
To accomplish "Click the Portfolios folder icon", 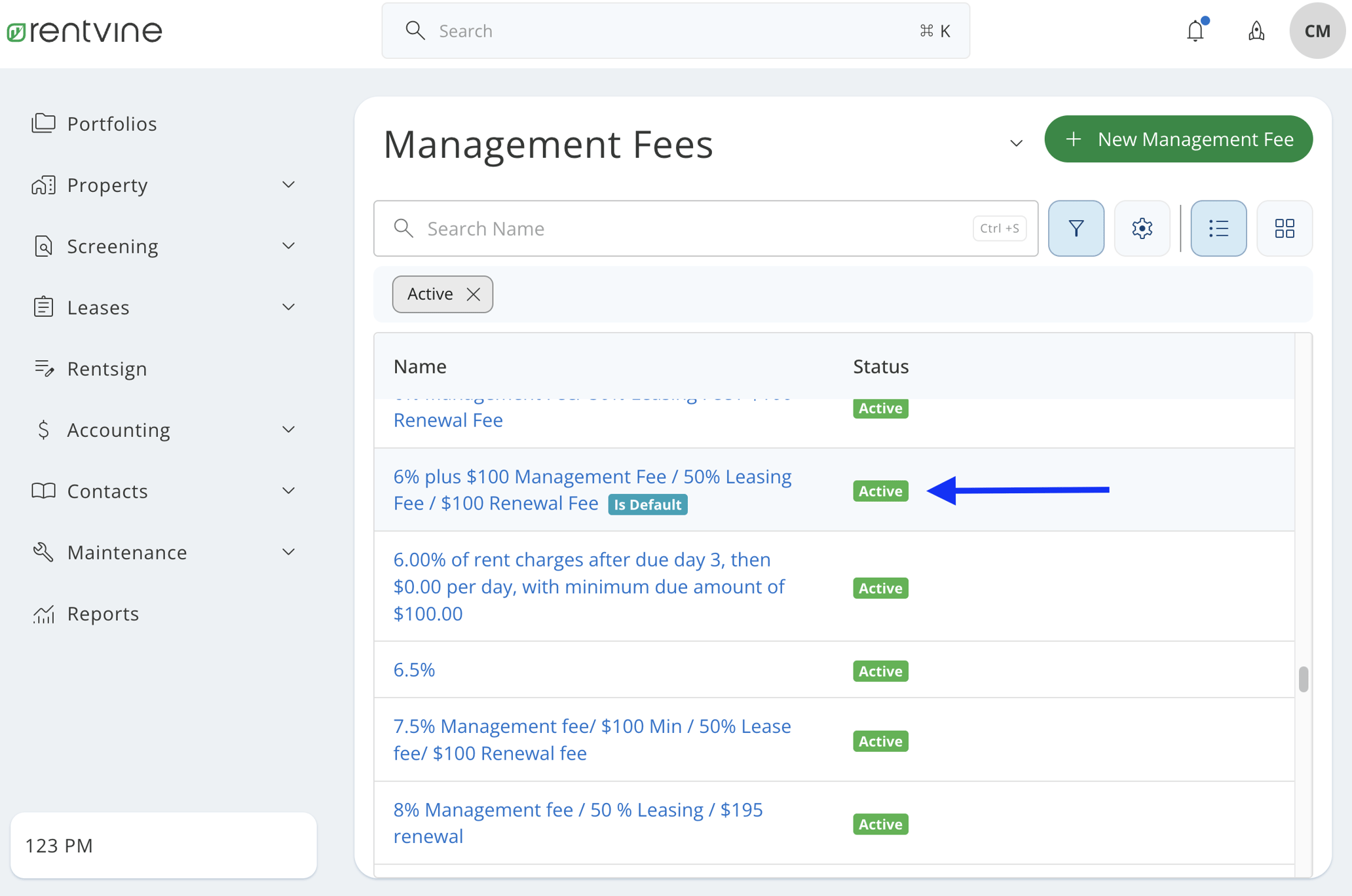I will pyautogui.click(x=43, y=123).
